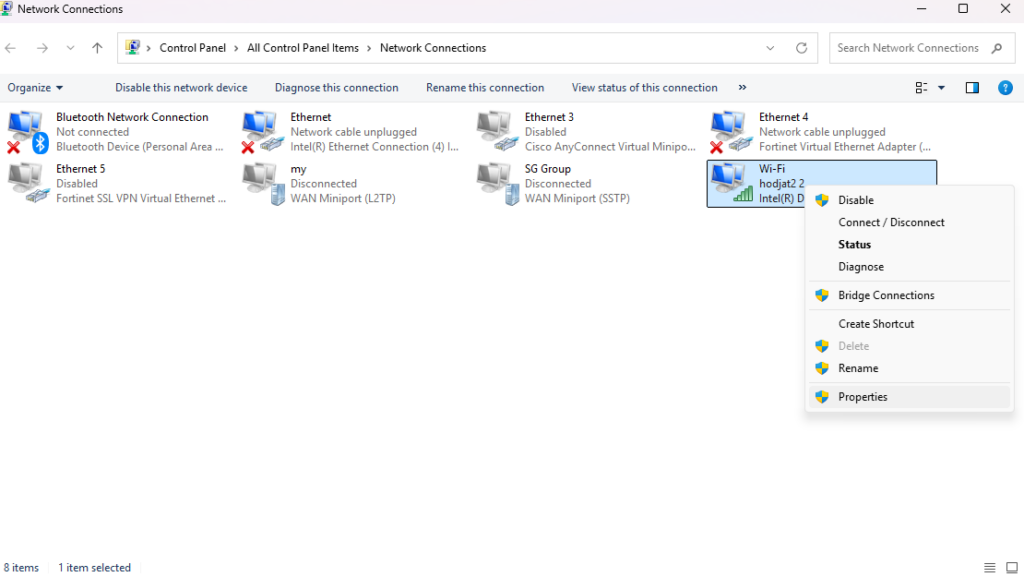Viewport: 1024px width, 577px height.
Task: Click Disable this network device button
Action: [181, 88]
